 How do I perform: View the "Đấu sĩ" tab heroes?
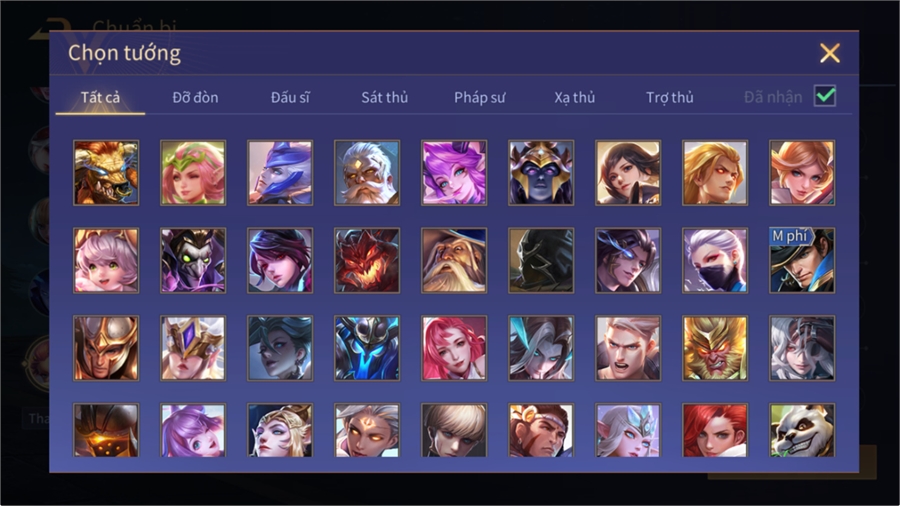tap(290, 98)
